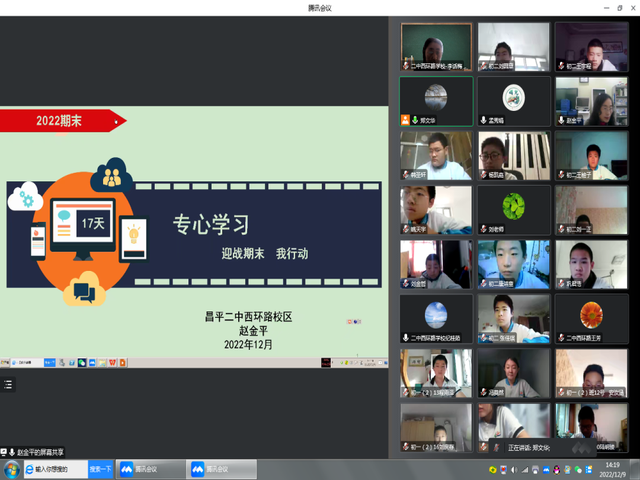Screen dimensions: 640x480
Task: Click yellow-green round icon in system tray
Action: coord(493,470)
